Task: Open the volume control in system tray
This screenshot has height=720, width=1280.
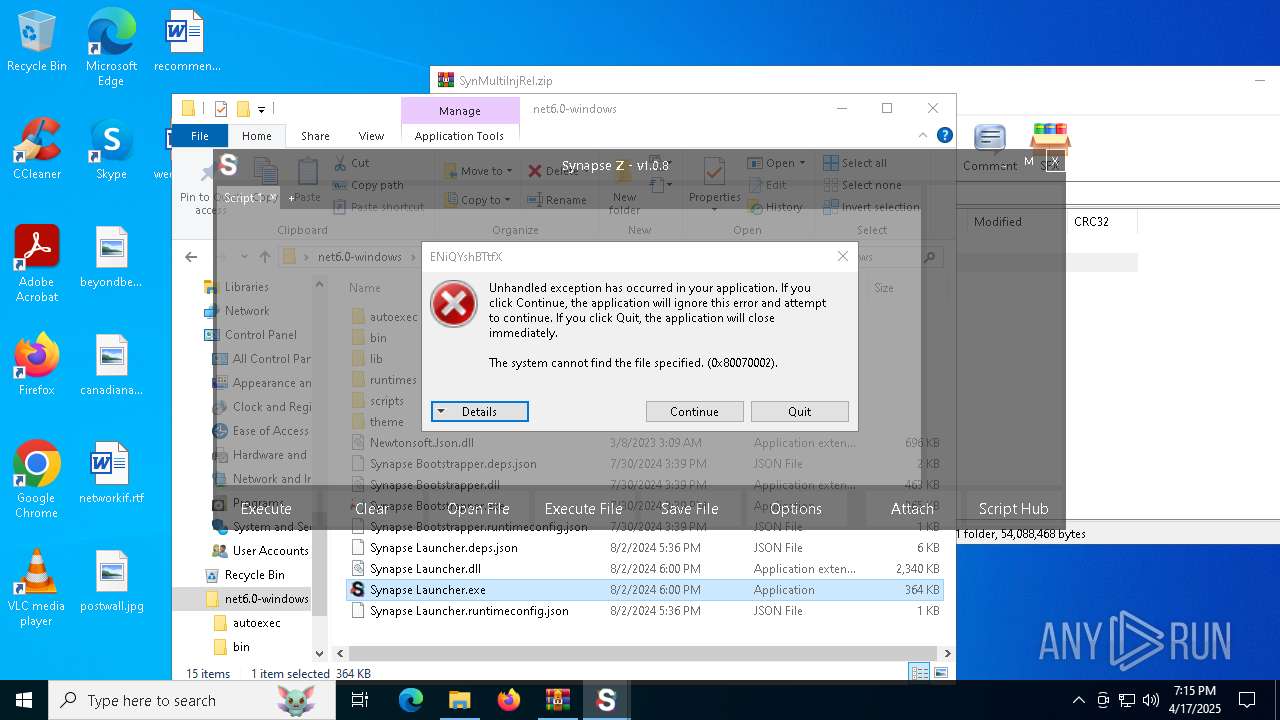Action: pyautogui.click(x=1151, y=700)
